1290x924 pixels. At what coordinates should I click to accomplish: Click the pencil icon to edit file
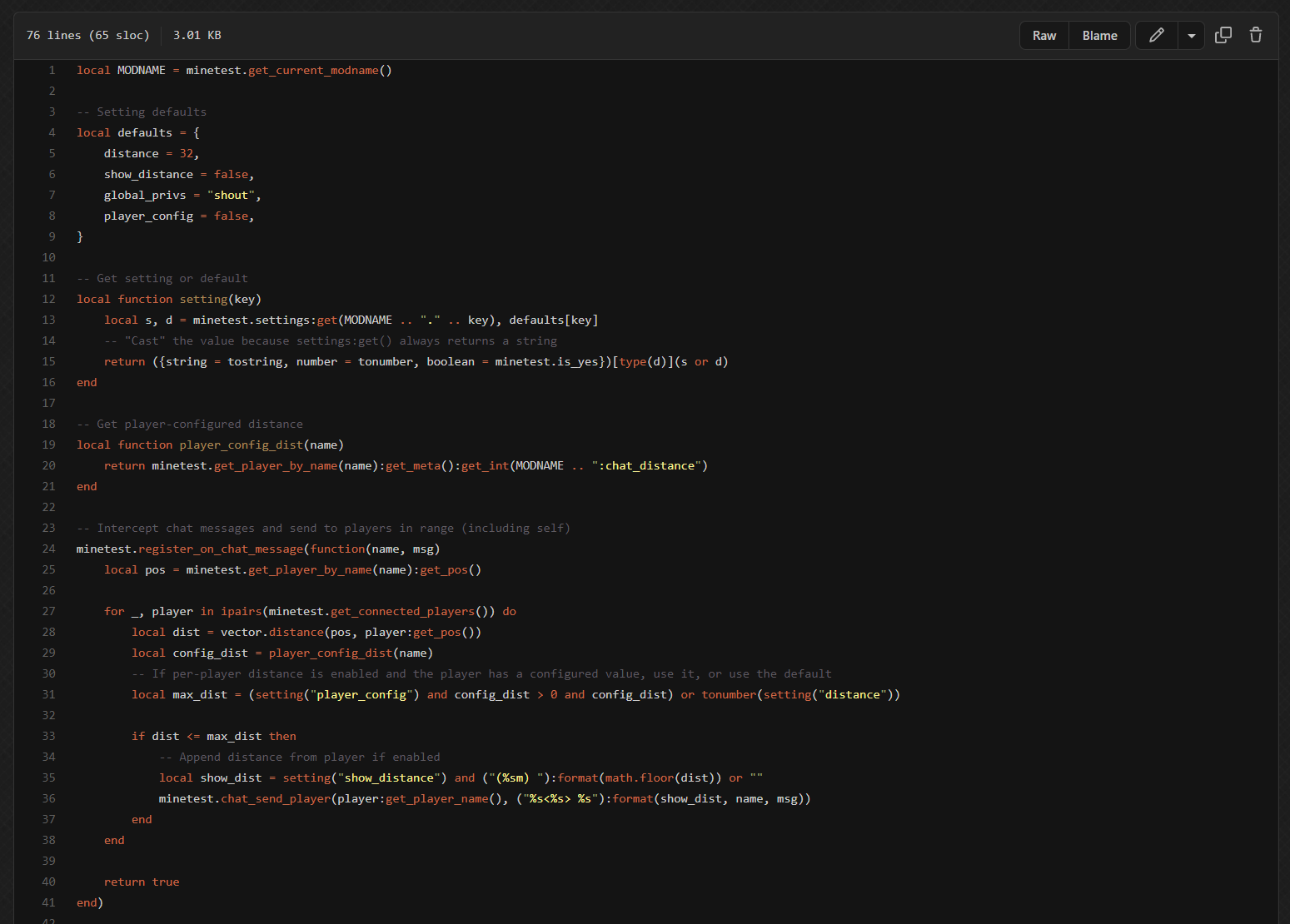1156,35
